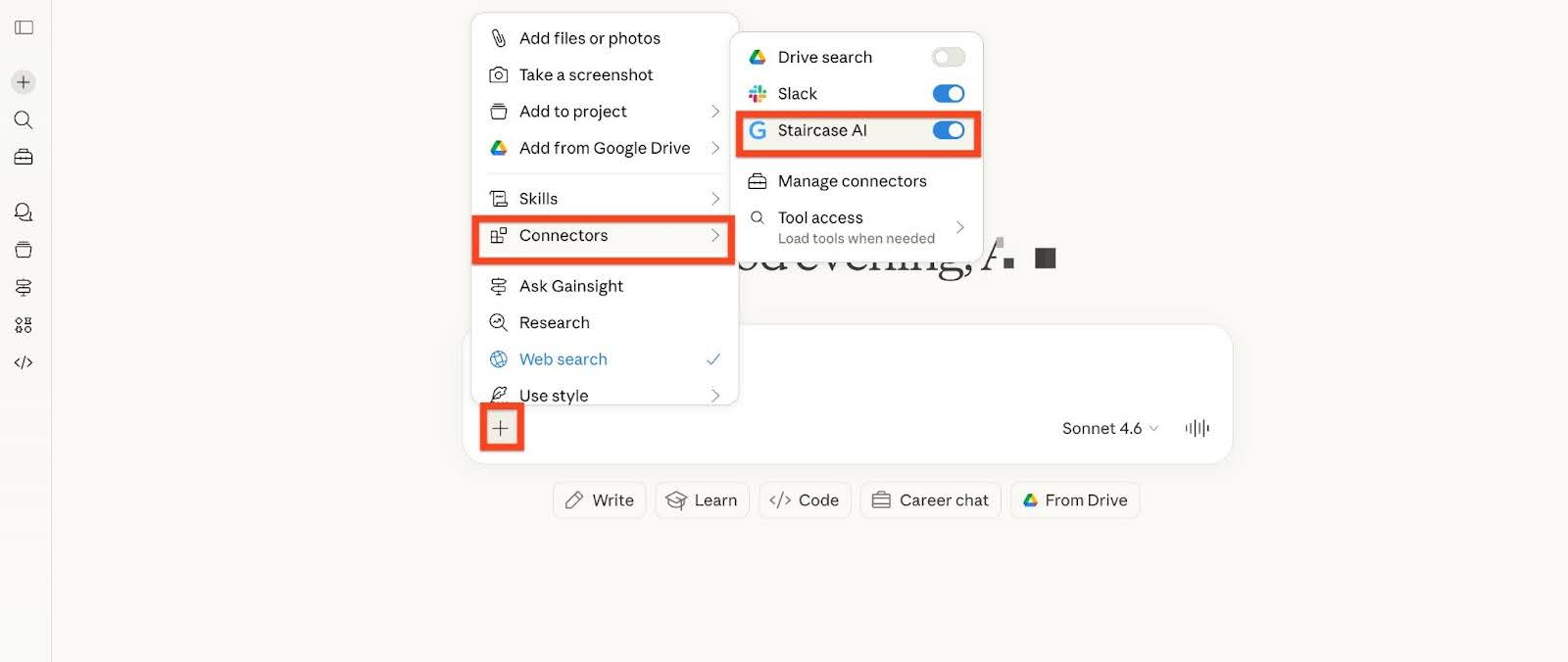Viewport: 1568px width, 662px height.
Task: Open search via the magnifier icon
Action: [x=24, y=119]
